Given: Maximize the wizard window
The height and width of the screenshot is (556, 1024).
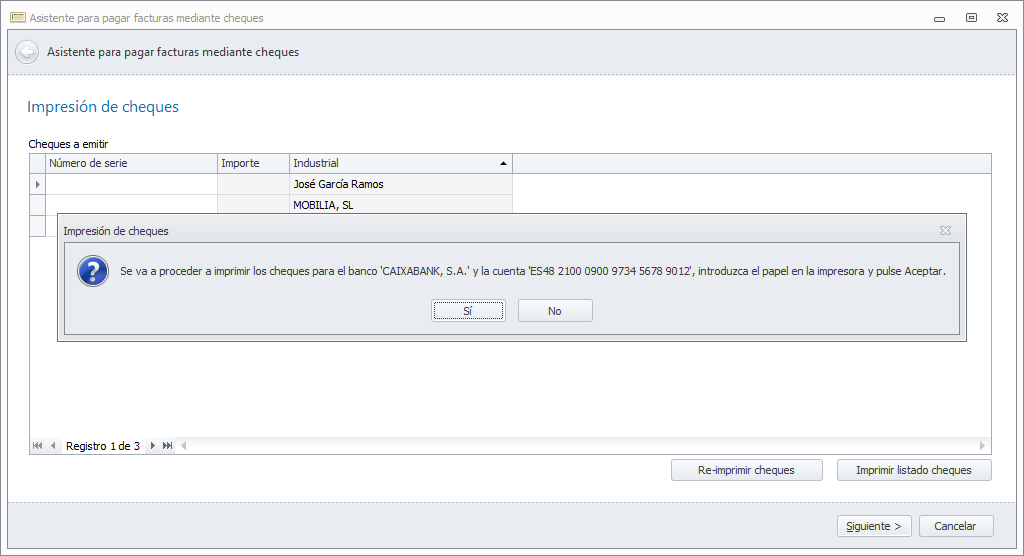Looking at the screenshot, I should (971, 18).
